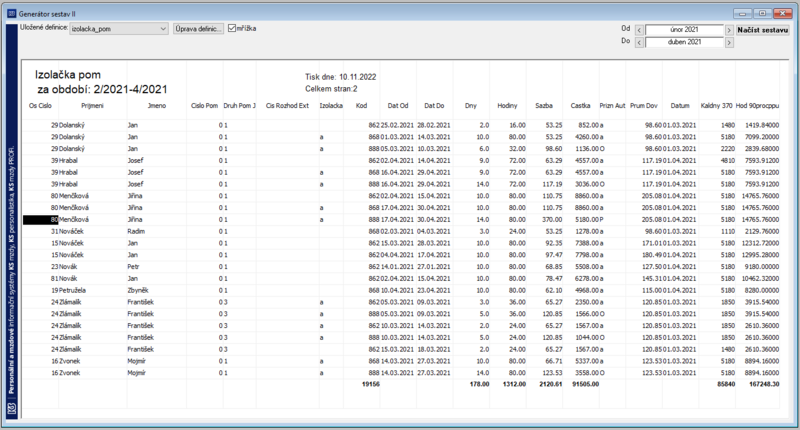
Task: Click the Izolacka column header
Action: point(331,106)
